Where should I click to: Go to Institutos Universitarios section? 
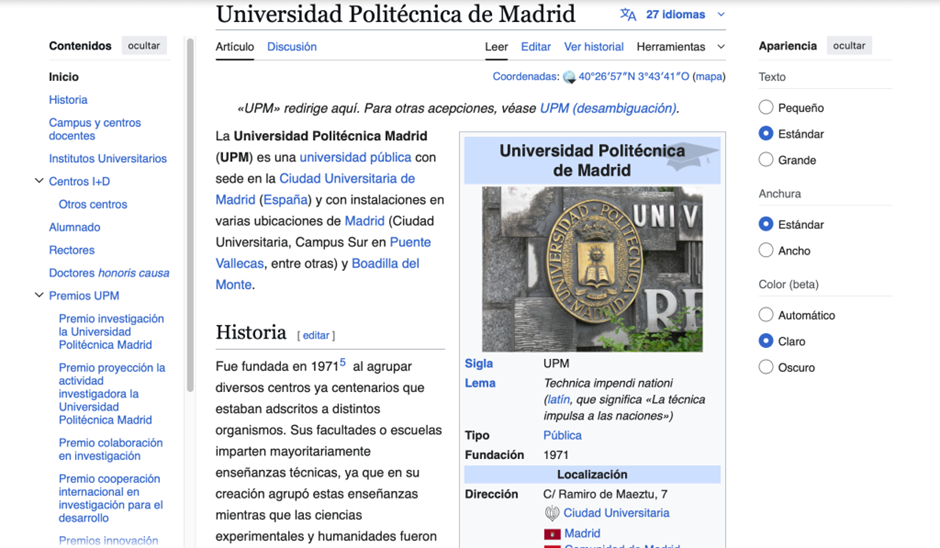pos(108,158)
